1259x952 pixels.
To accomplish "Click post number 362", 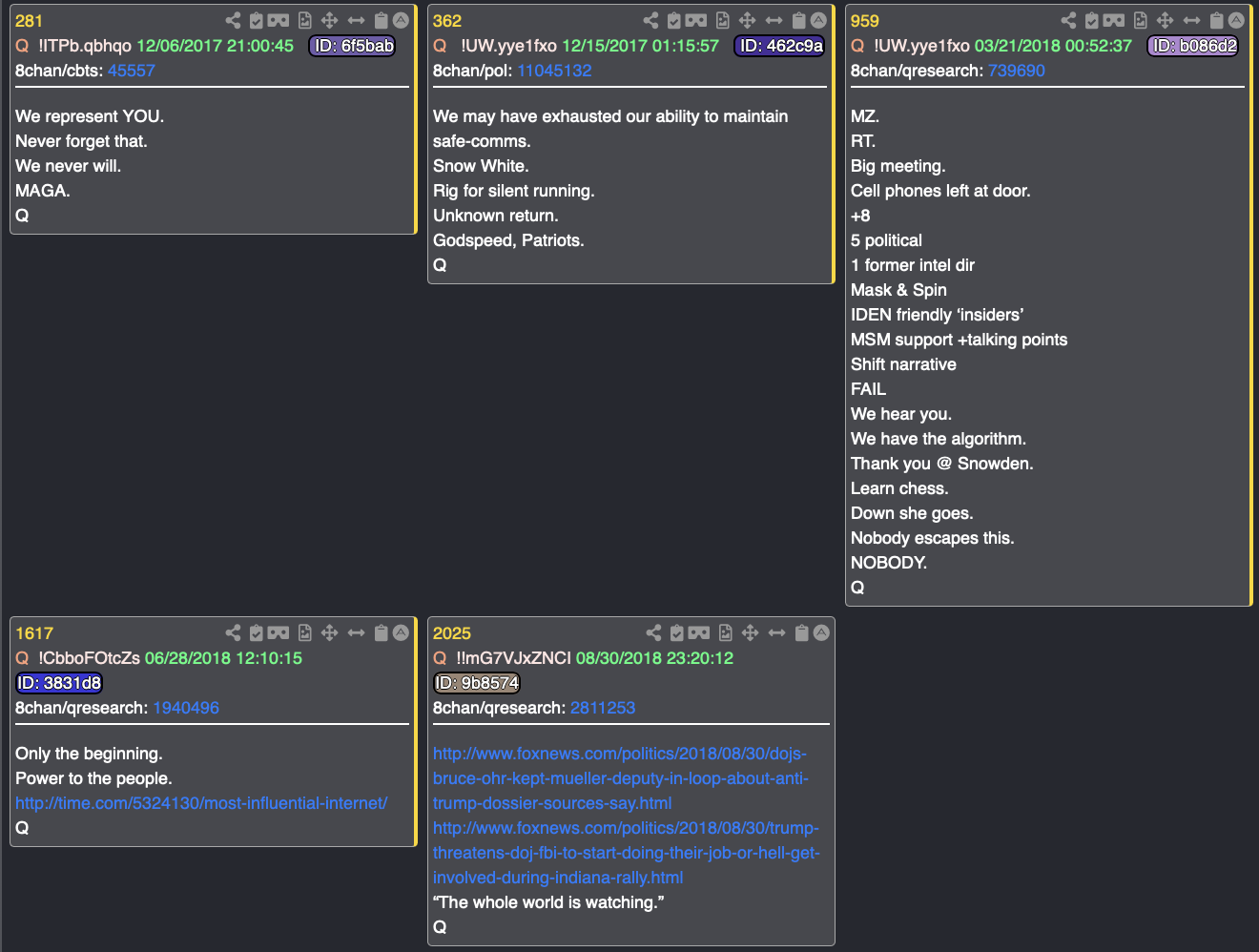I will (447, 21).
